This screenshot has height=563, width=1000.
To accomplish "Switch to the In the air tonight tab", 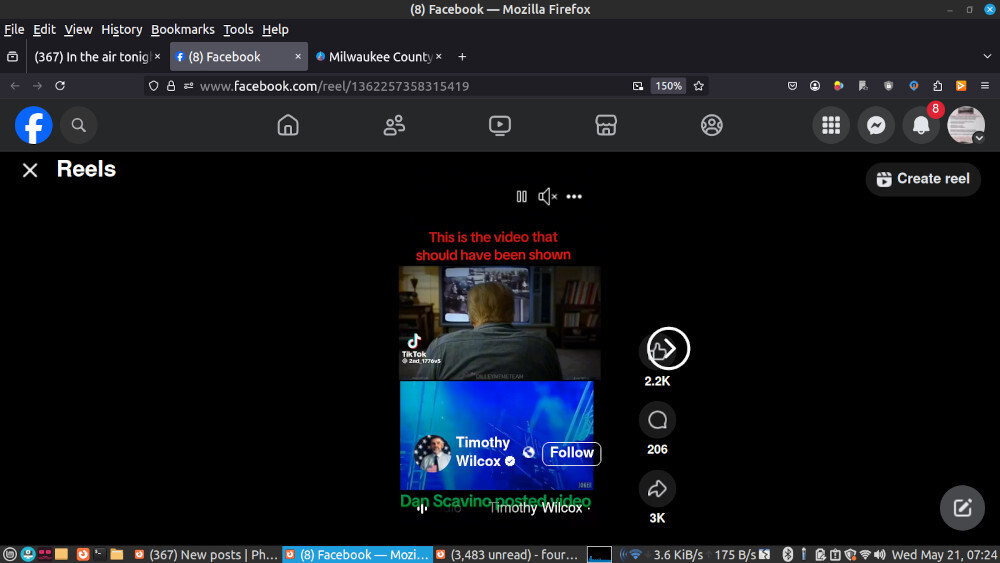I will coord(91,57).
